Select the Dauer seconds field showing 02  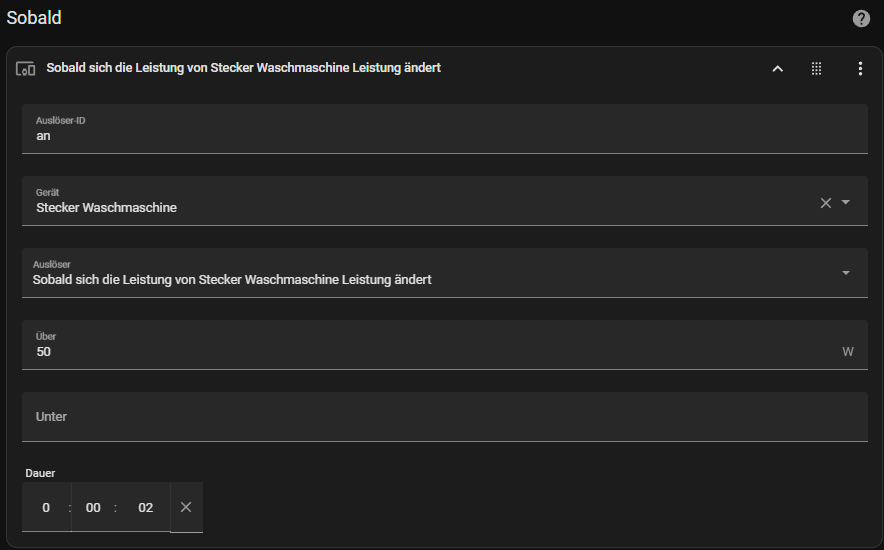tap(145, 507)
